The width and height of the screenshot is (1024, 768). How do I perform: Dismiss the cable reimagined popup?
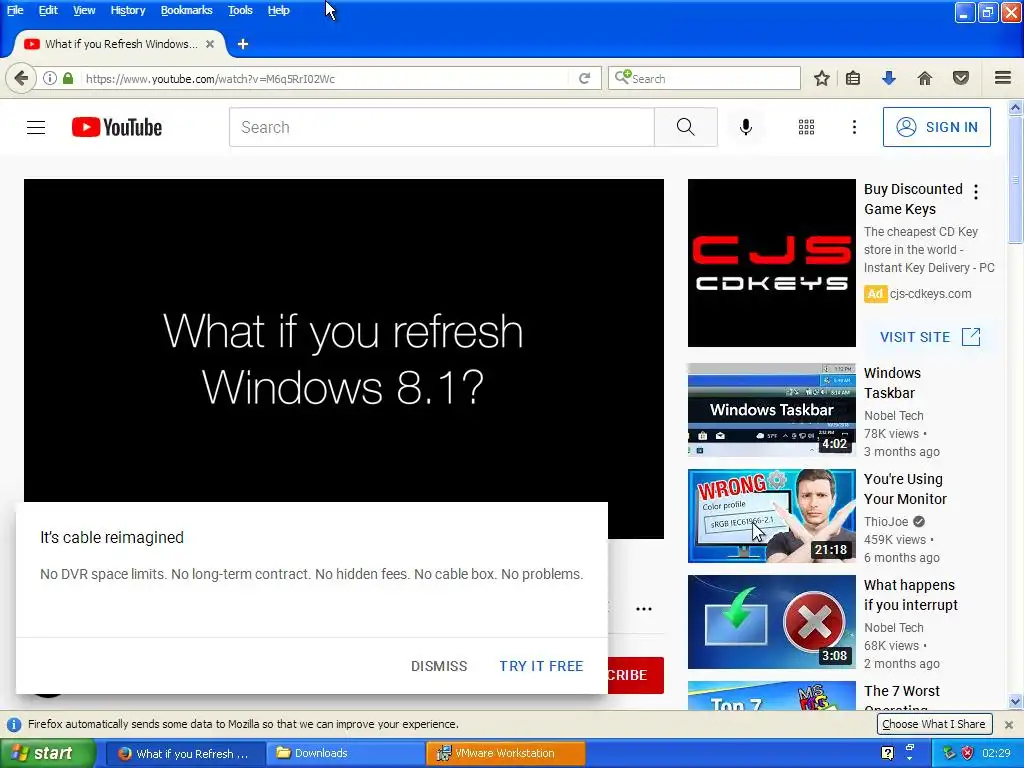(439, 666)
